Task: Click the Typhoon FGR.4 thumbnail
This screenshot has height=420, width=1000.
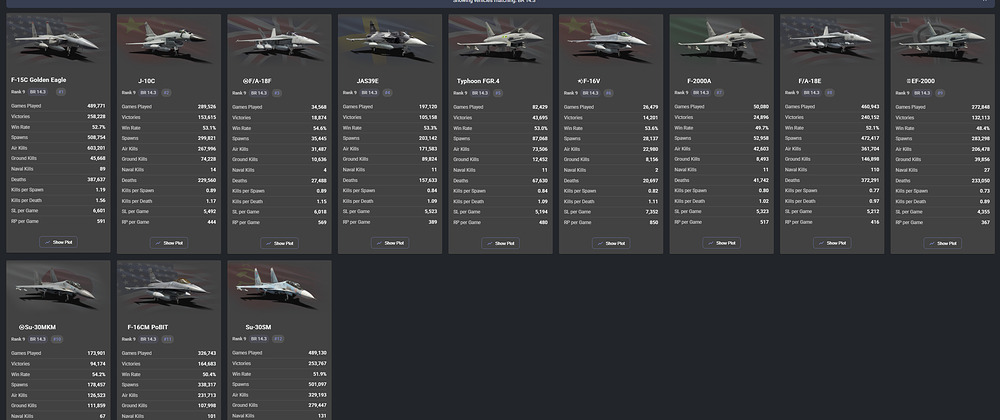Action: coord(501,40)
